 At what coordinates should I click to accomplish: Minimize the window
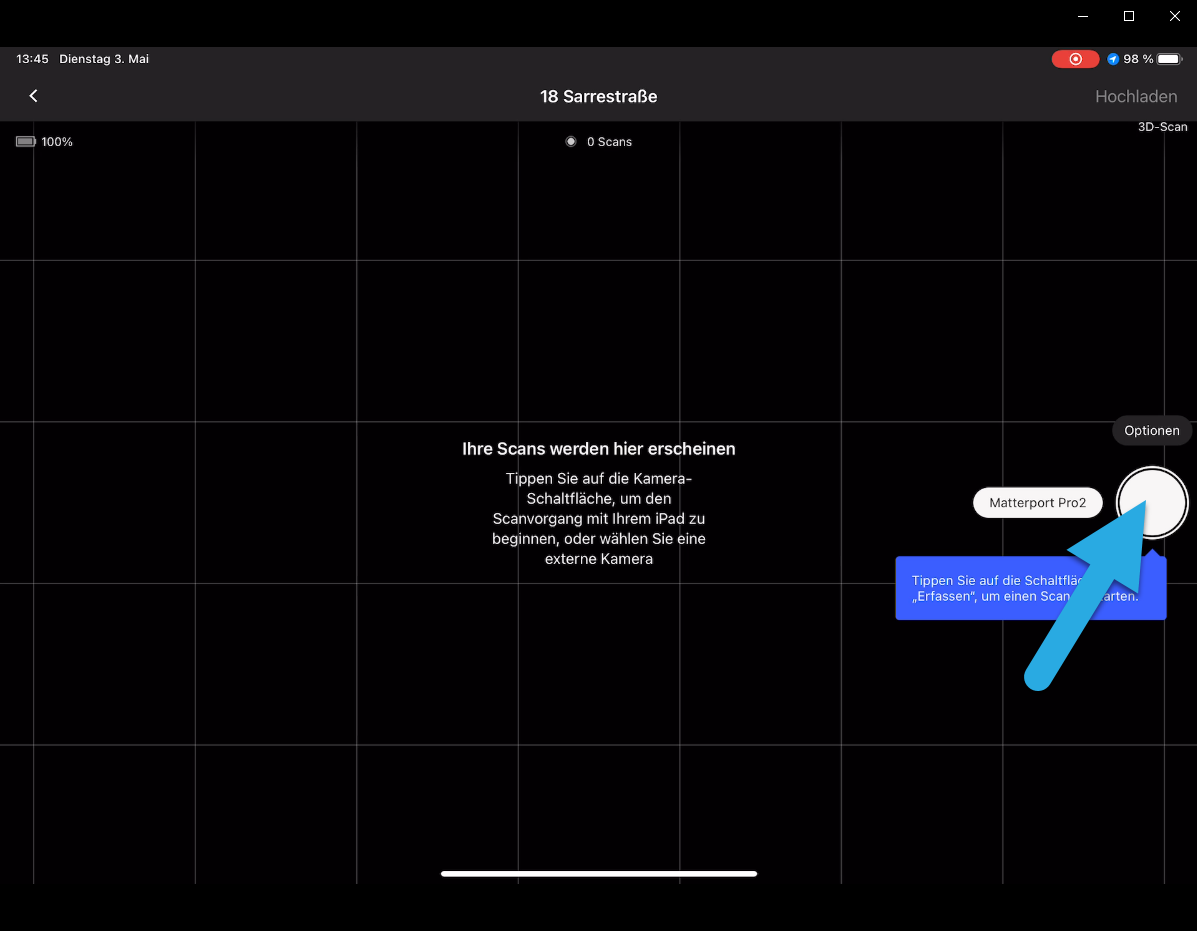(x=1082, y=16)
